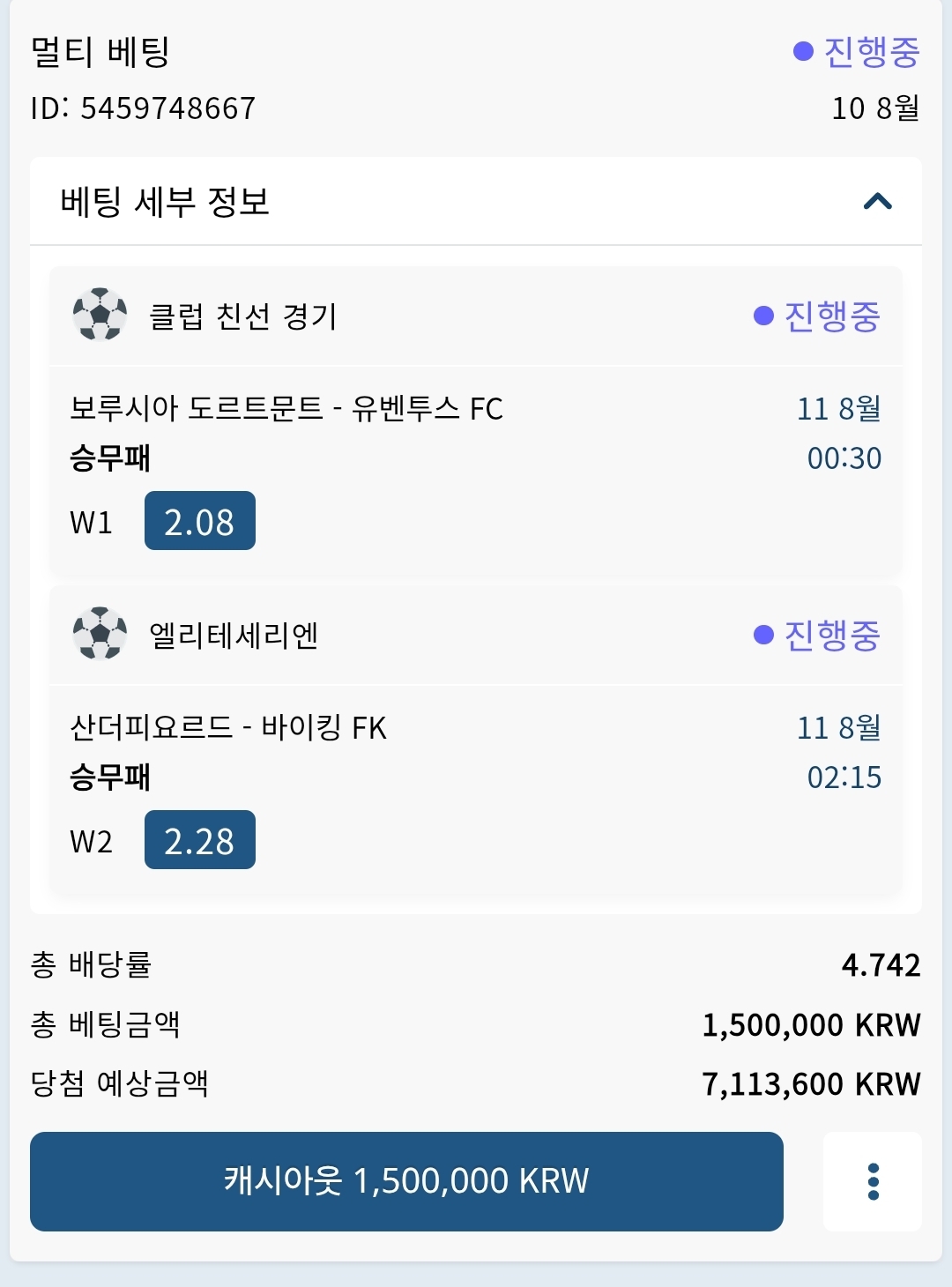Click the 진행중 status dot at top
Image resolution: width=952 pixels, height=1287 pixels.
tap(803, 51)
